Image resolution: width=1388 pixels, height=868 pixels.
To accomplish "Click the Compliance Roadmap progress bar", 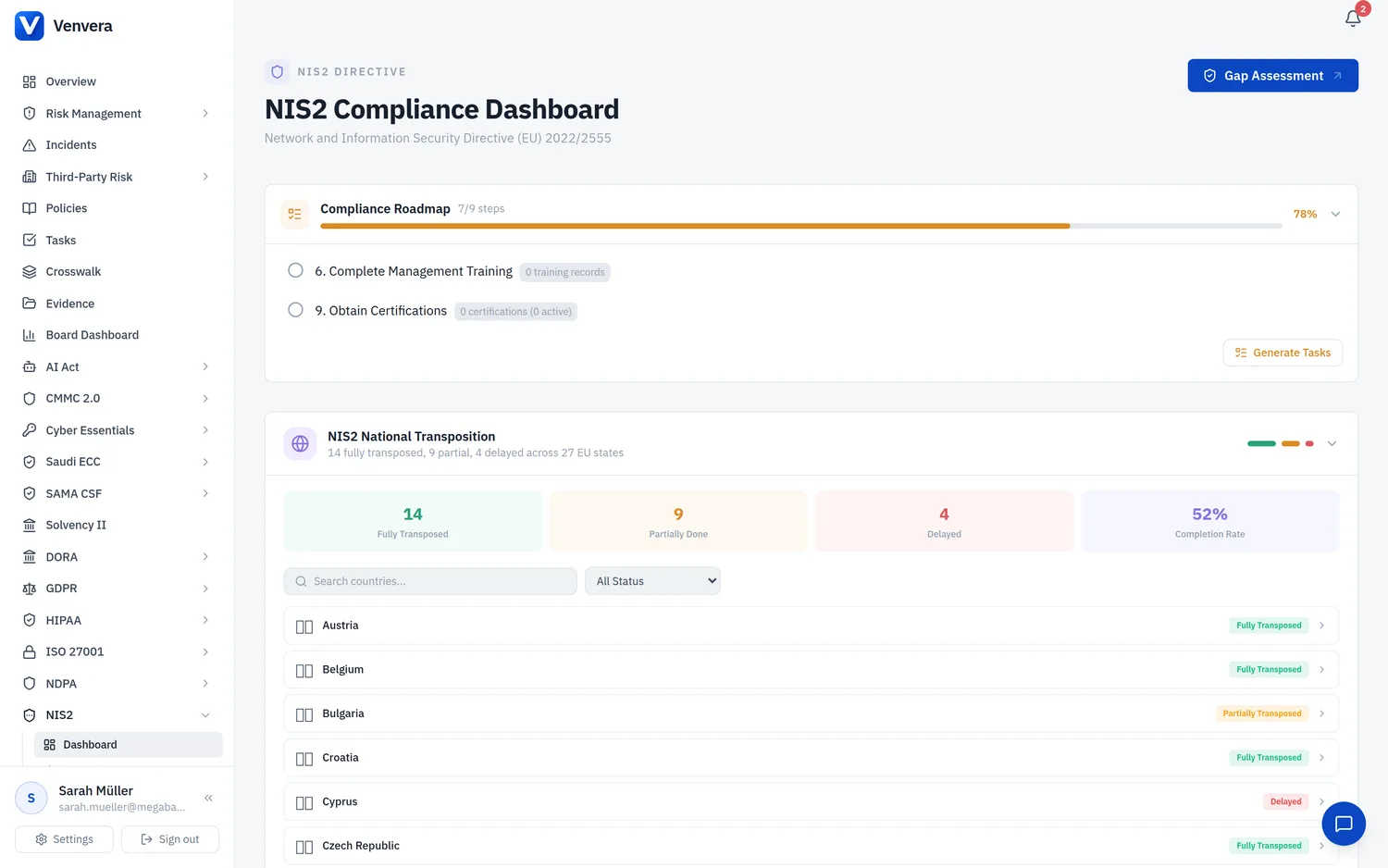I will [x=801, y=226].
